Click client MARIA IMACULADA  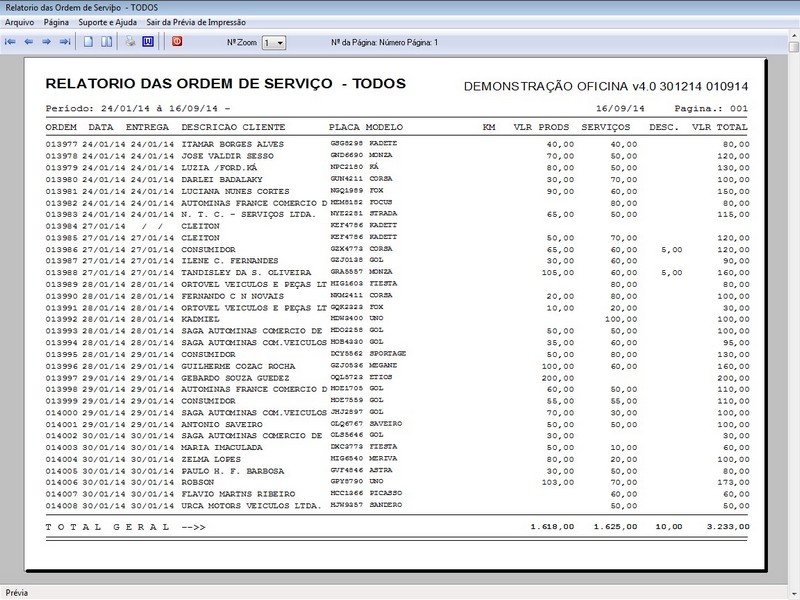point(222,447)
